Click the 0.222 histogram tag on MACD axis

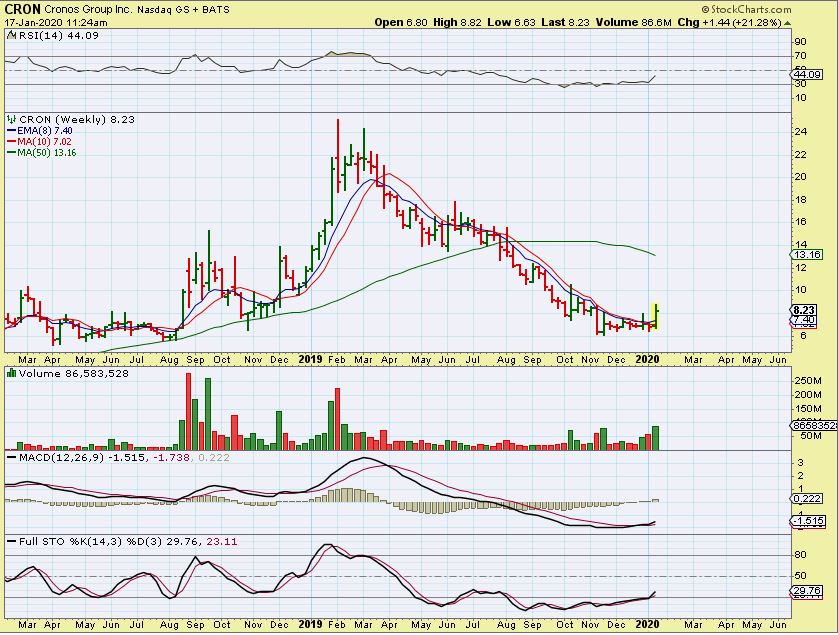click(x=807, y=499)
